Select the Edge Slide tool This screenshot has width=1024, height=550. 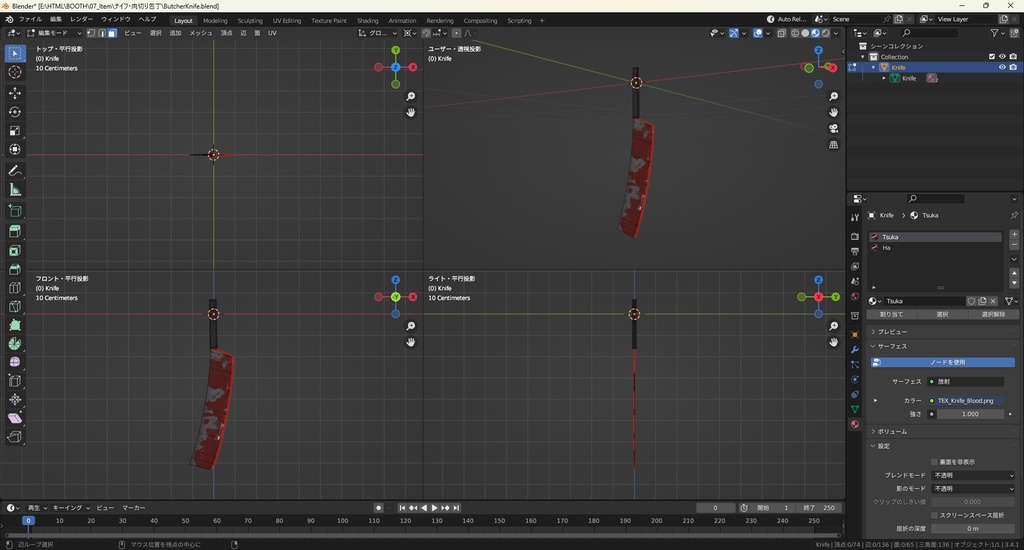pos(15,381)
